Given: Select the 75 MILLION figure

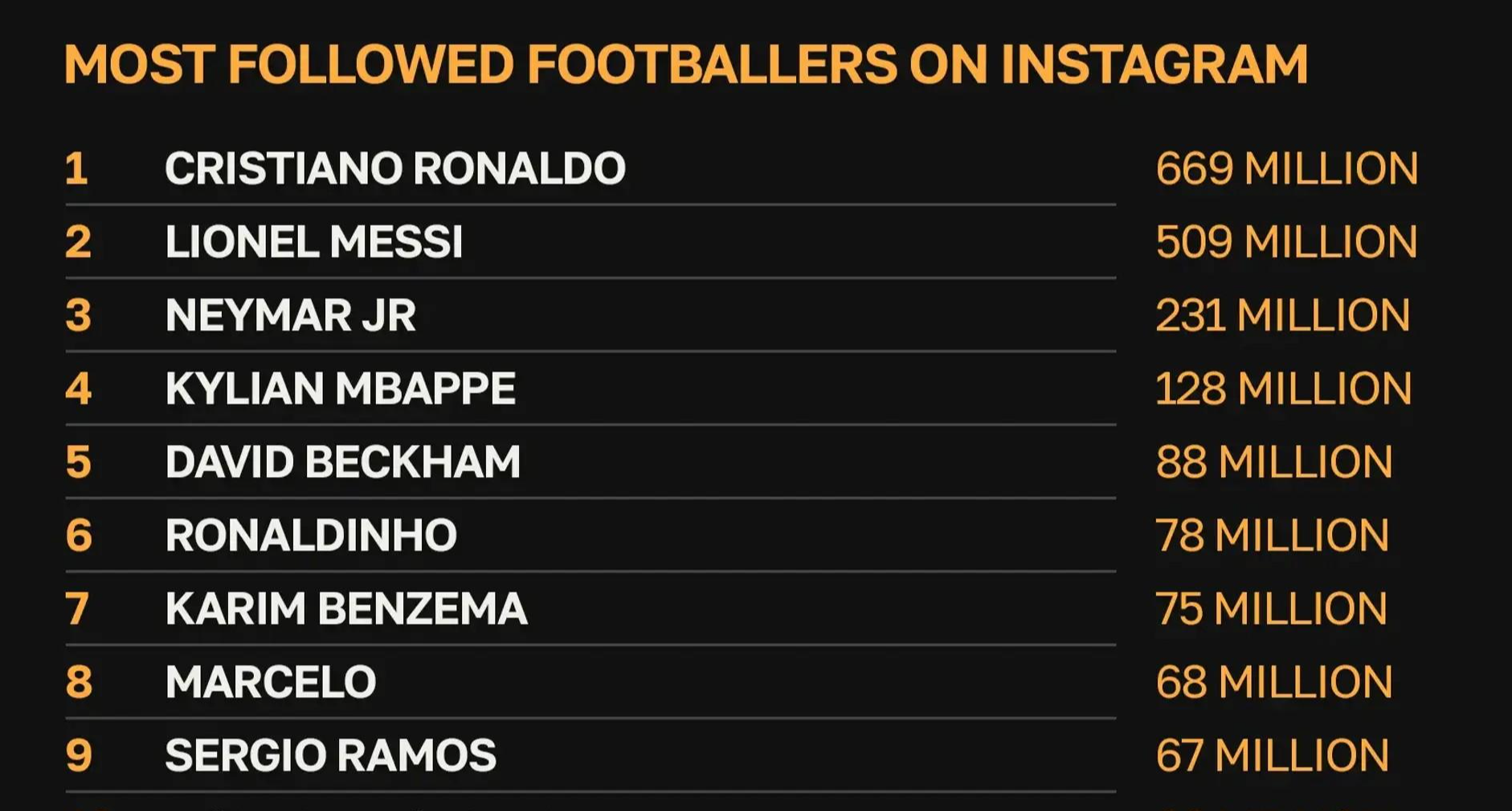Looking at the screenshot, I should pos(1271,609).
